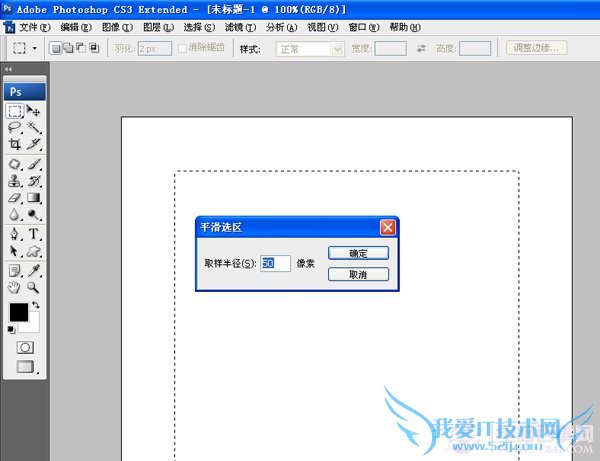Image resolution: width=600 pixels, height=461 pixels.
Task: Toggle the anti-alias checkbox
Action: coord(183,48)
